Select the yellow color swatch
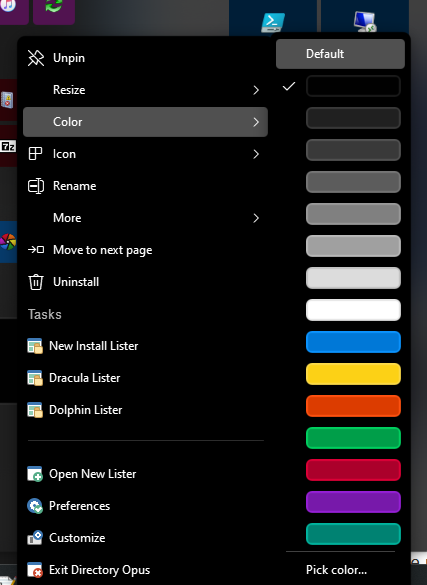Viewport: 427px width, 585px height. pyautogui.click(x=353, y=374)
